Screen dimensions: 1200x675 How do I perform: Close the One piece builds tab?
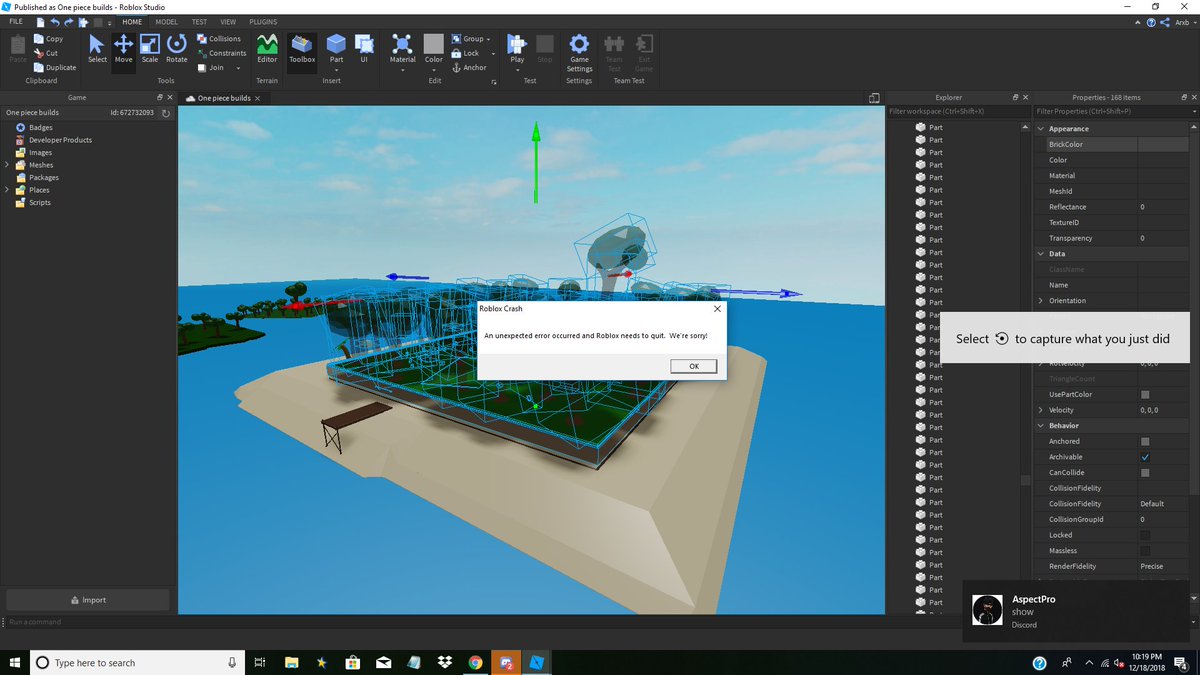(257, 99)
